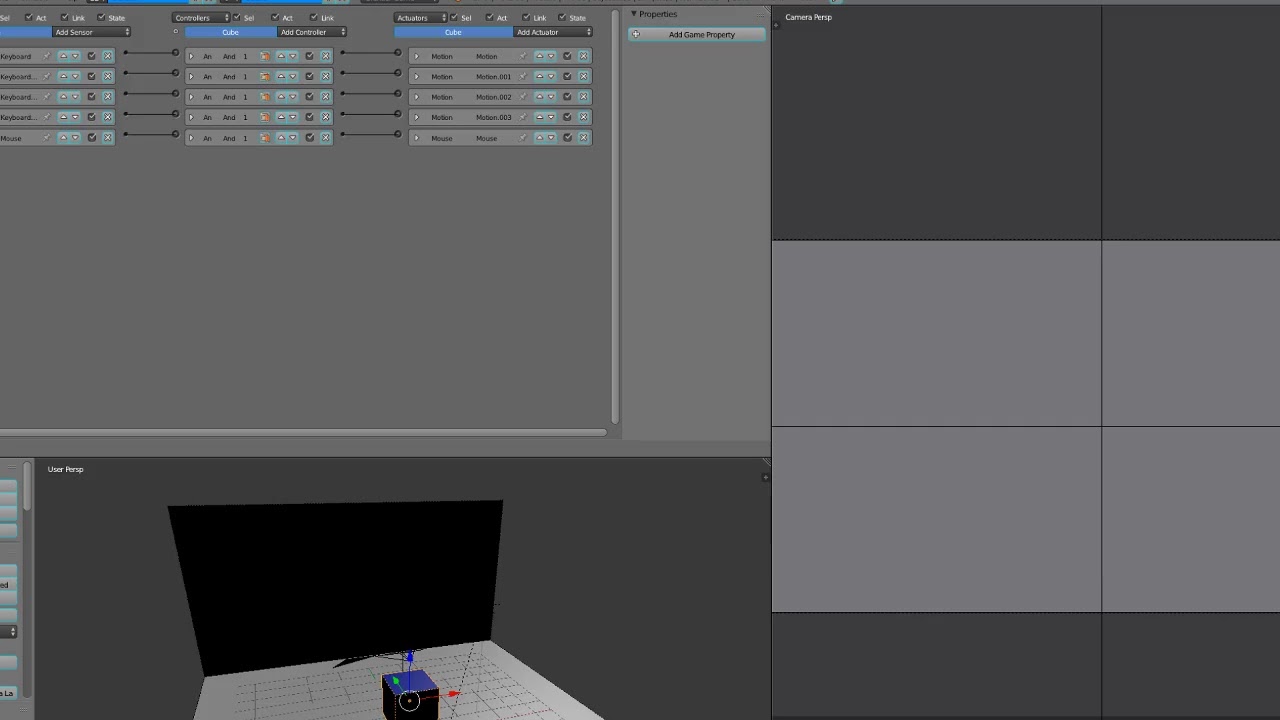
Task: Pin the Mouse sensor
Action: 47,138
